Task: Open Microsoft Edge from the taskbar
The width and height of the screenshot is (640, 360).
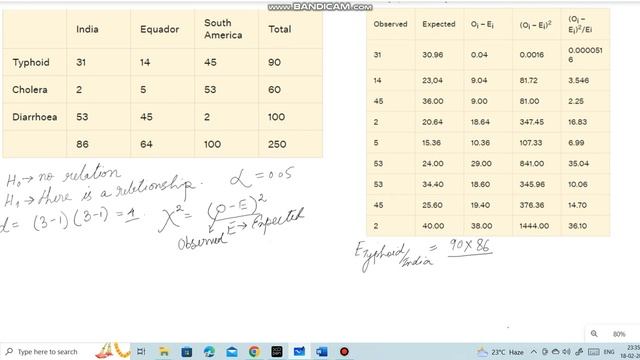Action: click(x=209, y=351)
